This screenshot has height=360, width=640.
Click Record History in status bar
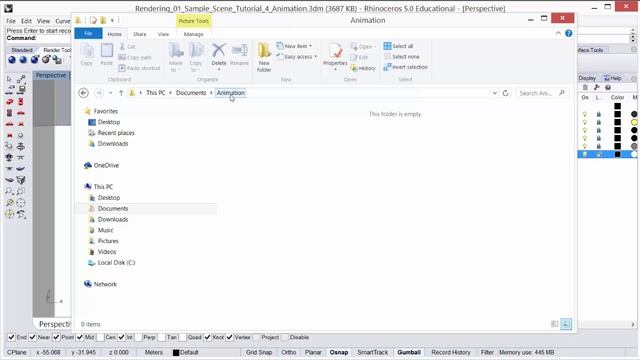point(451,352)
